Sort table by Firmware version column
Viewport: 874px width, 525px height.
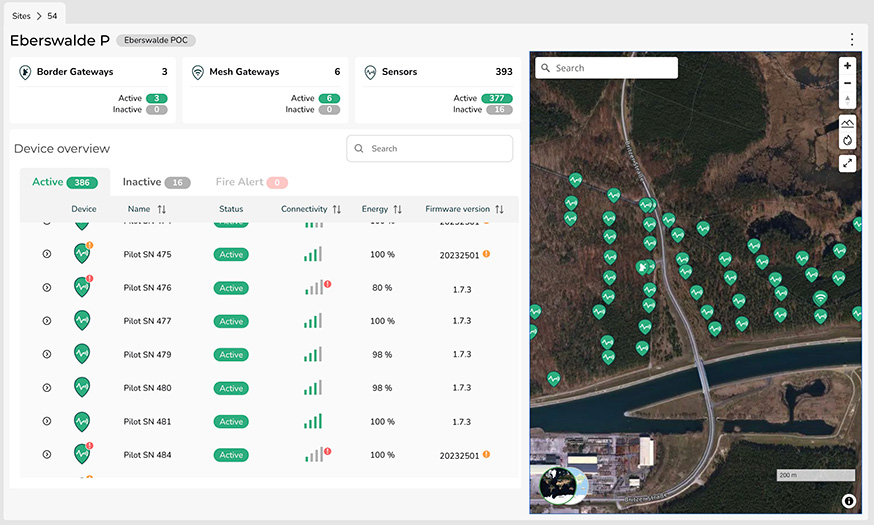499,209
